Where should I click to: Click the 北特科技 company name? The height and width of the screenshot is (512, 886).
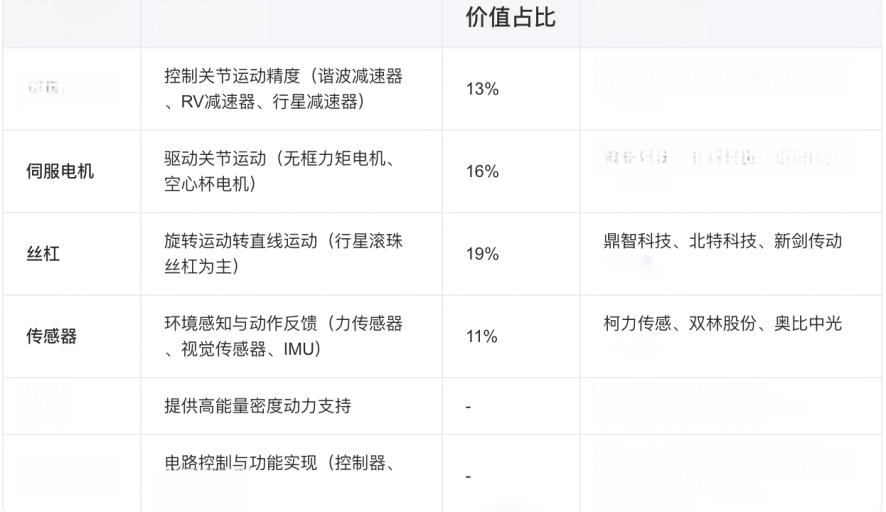coord(723,241)
